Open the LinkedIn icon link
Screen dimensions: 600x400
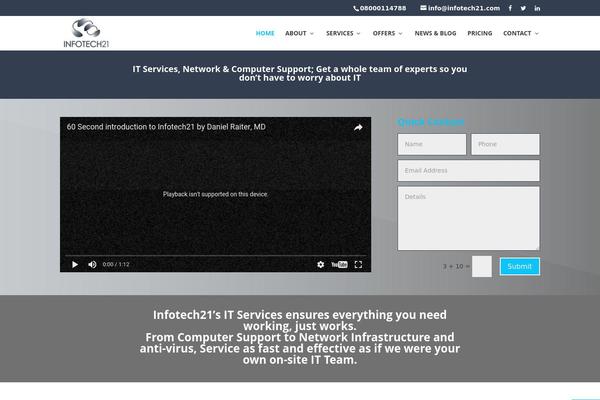click(x=537, y=8)
